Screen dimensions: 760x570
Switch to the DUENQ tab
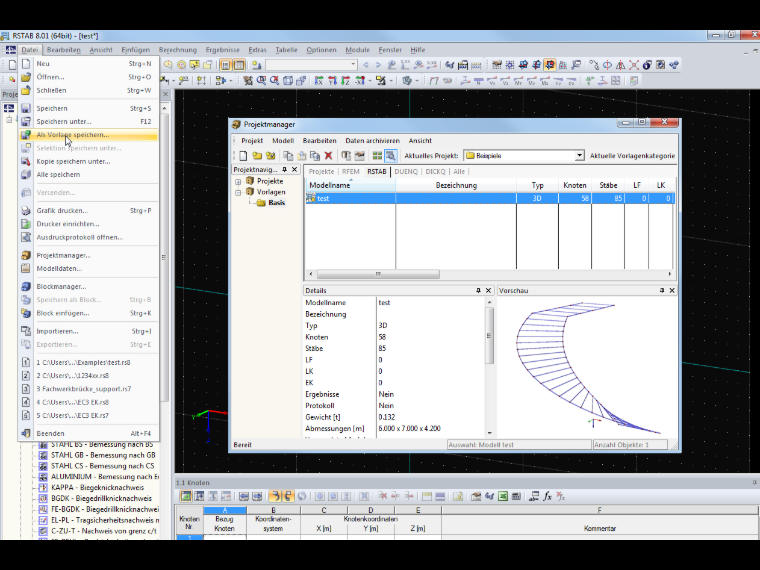[406, 172]
